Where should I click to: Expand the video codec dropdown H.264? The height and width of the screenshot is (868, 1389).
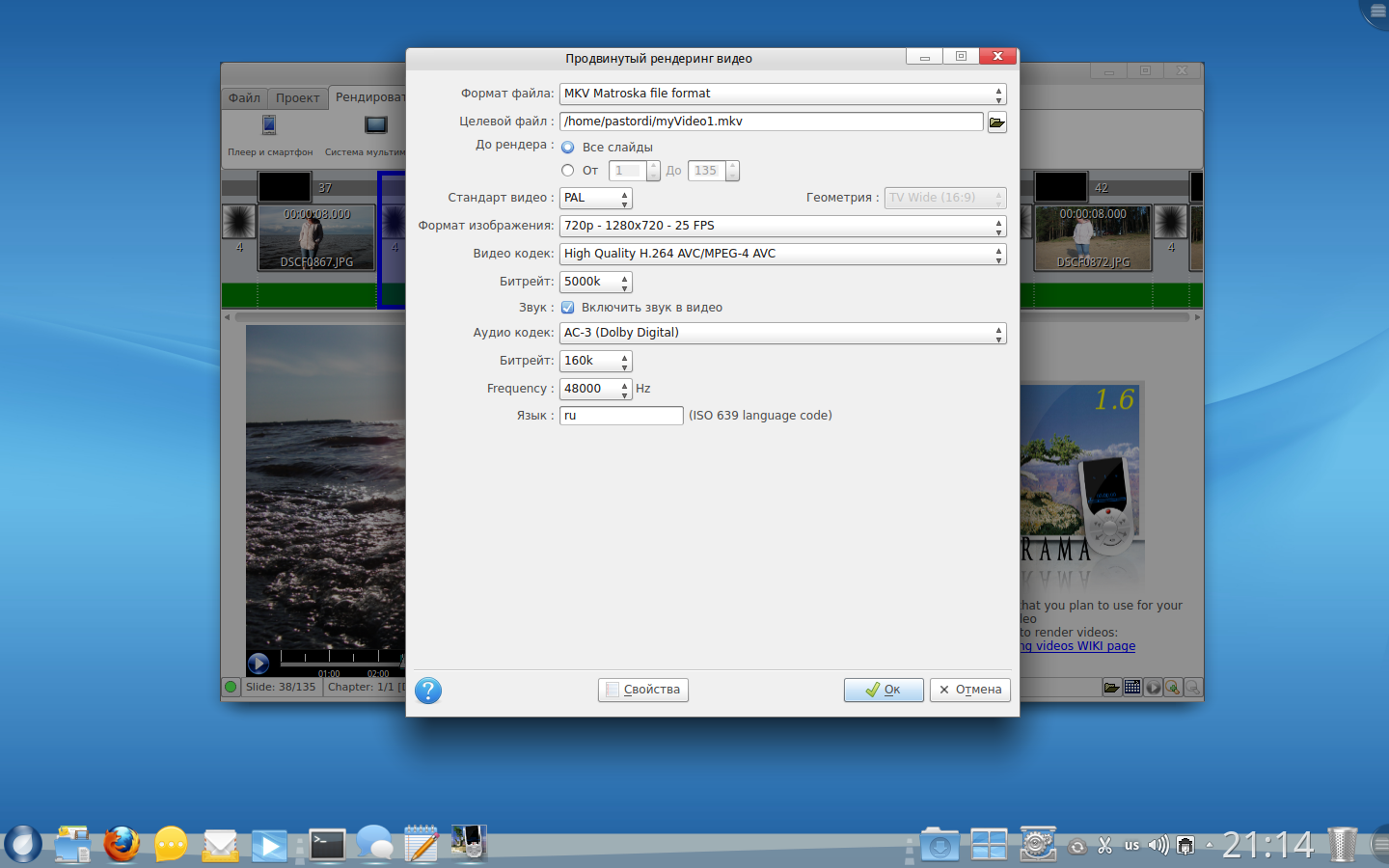pyautogui.click(x=782, y=254)
